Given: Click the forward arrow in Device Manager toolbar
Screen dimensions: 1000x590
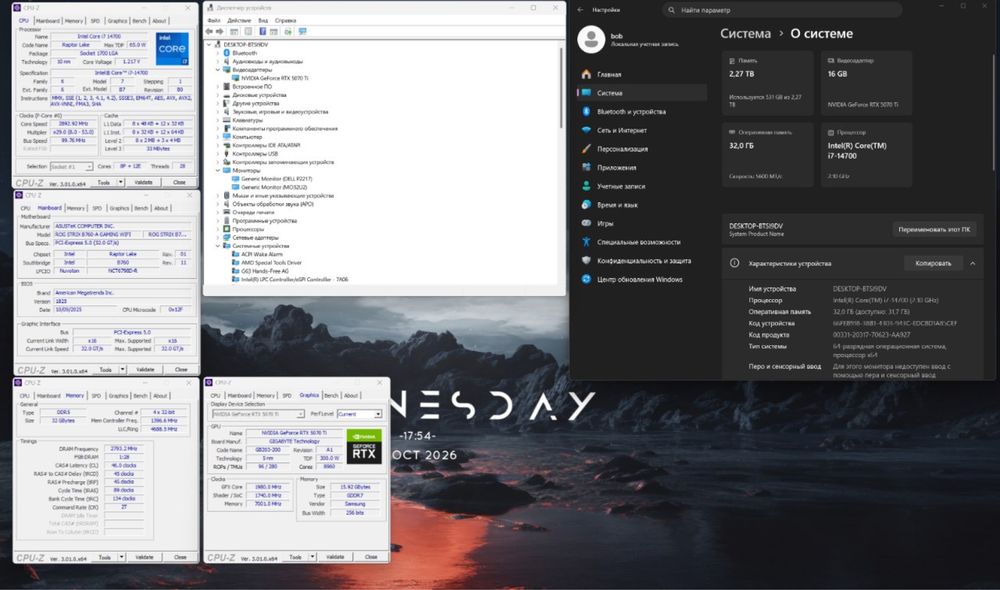Looking at the screenshot, I should 220,31.
